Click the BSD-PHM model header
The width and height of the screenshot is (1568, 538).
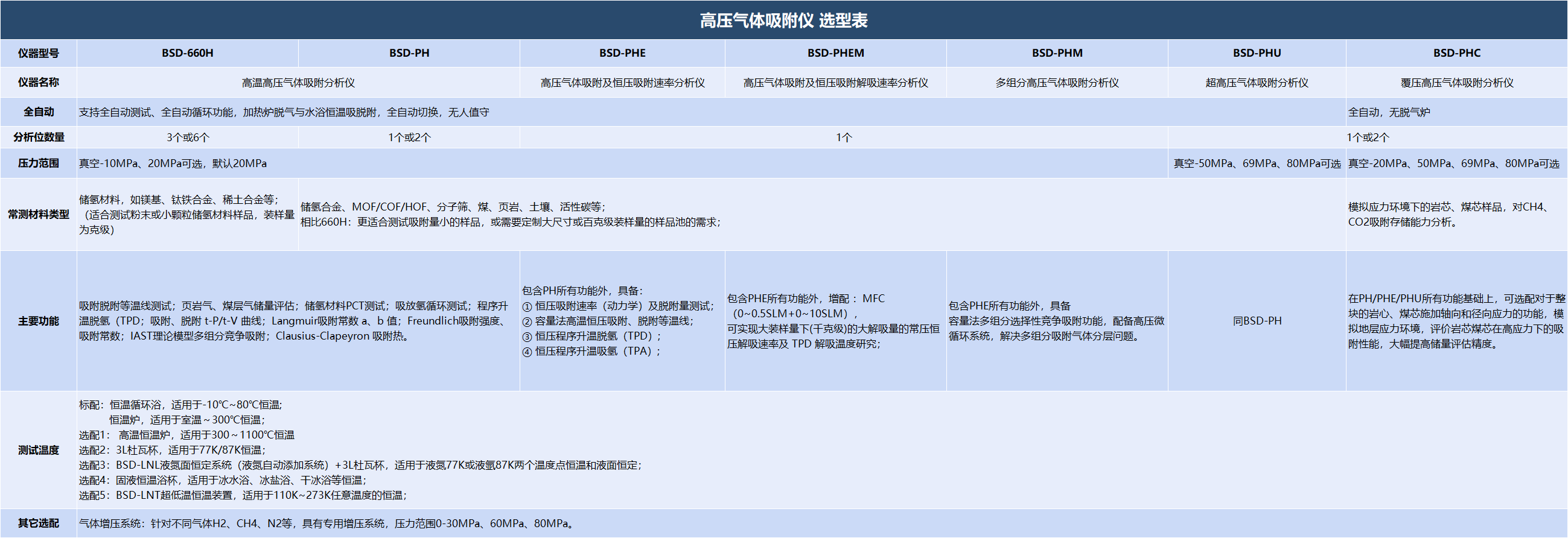click(x=1057, y=53)
